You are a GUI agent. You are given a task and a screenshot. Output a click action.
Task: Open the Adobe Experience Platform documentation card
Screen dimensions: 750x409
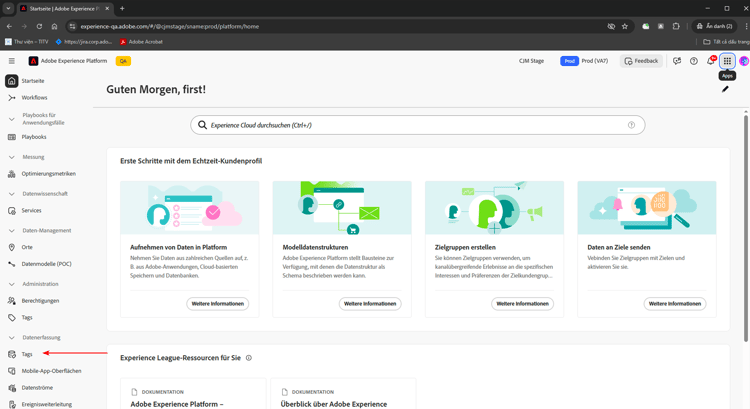pyautogui.click(x=193, y=394)
